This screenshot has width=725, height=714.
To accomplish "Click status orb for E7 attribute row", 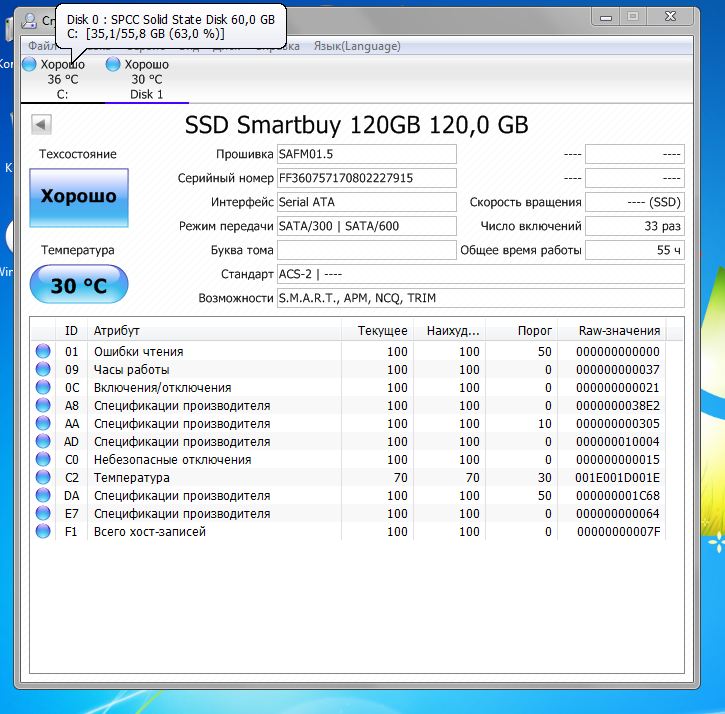I will point(43,513).
